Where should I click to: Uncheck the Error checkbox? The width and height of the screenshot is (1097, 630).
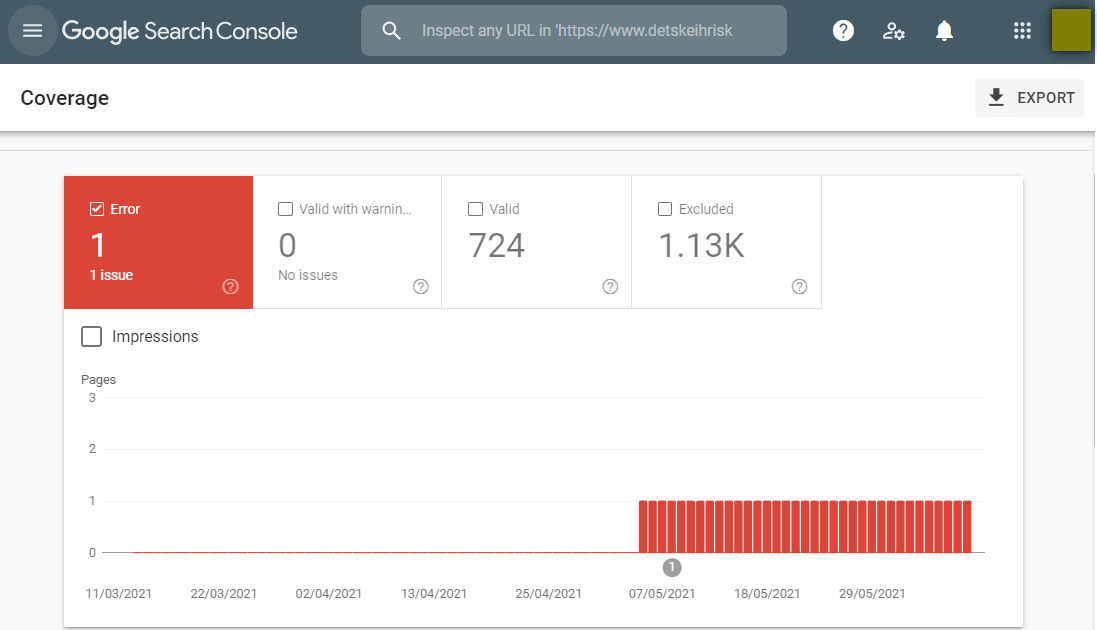pyautogui.click(x=97, y=209)
